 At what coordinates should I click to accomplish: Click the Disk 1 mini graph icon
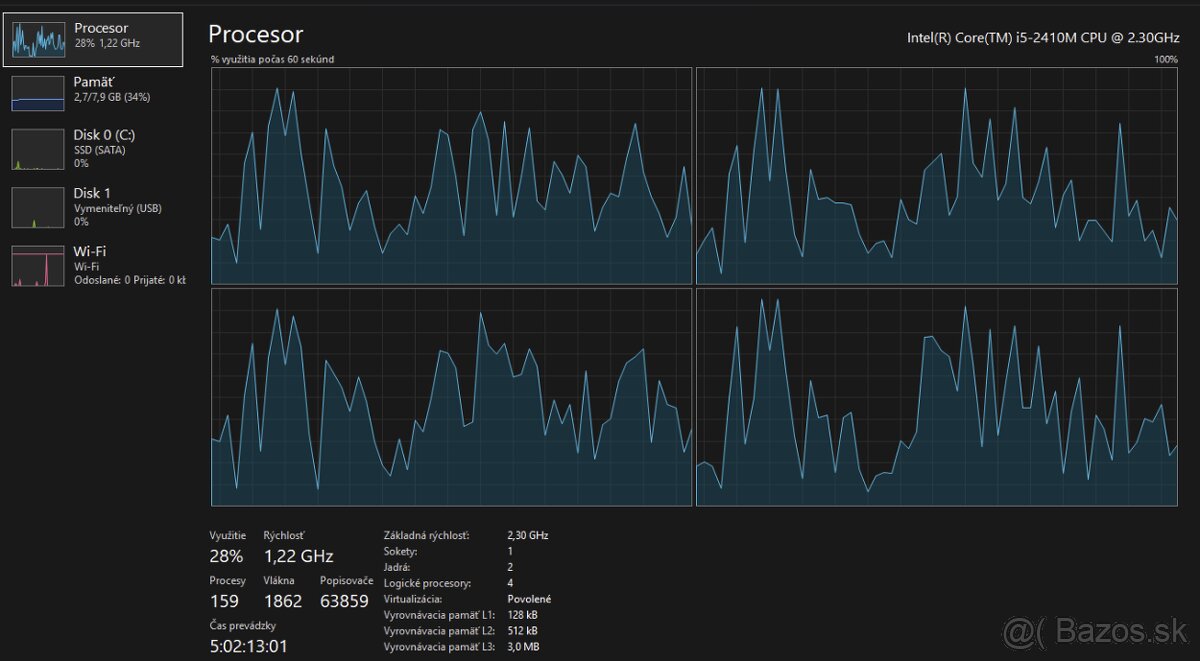click(x=38, y=207)
